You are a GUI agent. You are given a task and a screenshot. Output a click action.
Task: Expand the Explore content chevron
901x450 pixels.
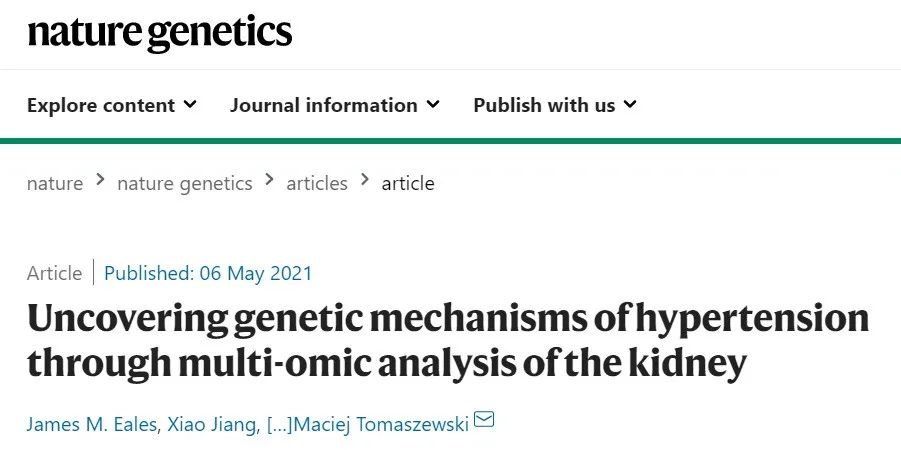click(x=190, y=105)
